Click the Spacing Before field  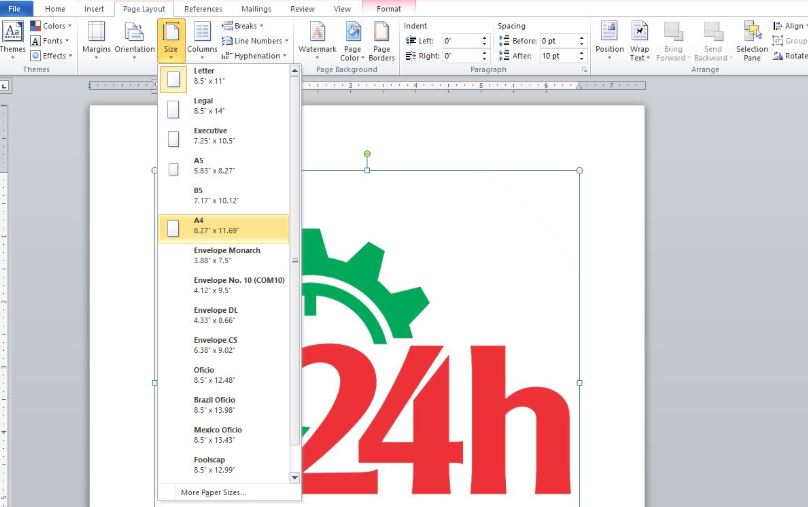pyautogui.click(x=558, y=41)
